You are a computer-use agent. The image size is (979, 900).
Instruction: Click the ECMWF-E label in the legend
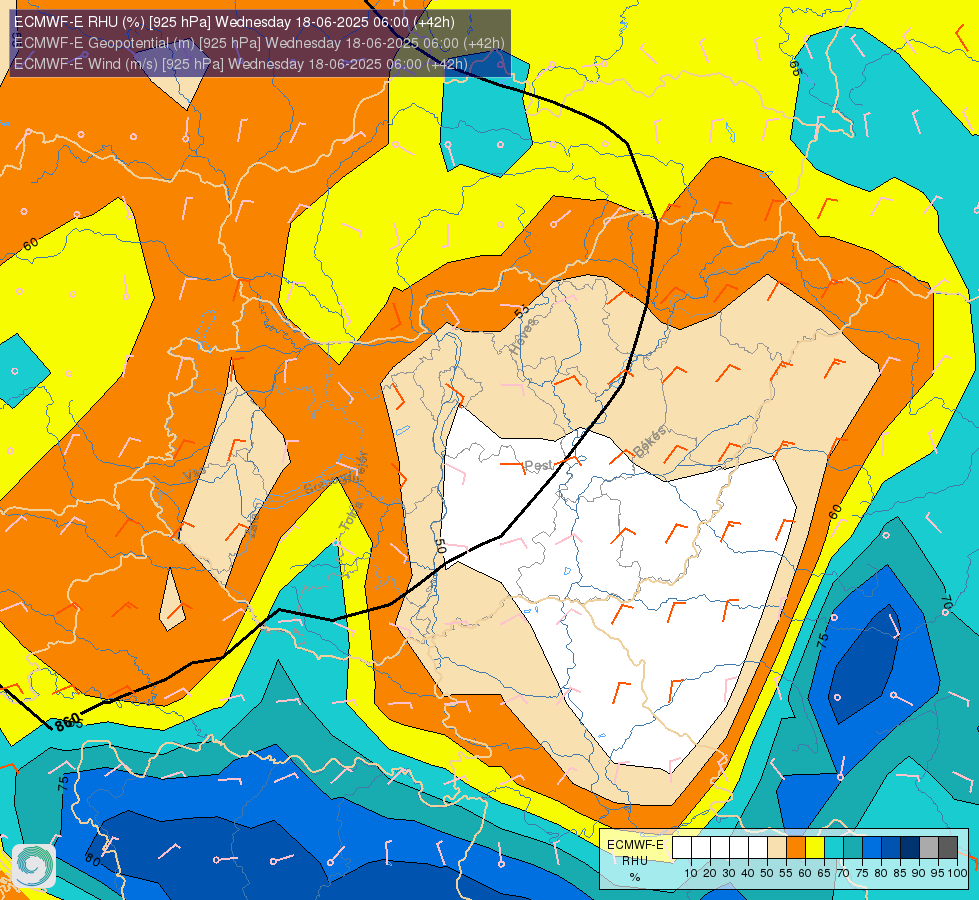636,844
